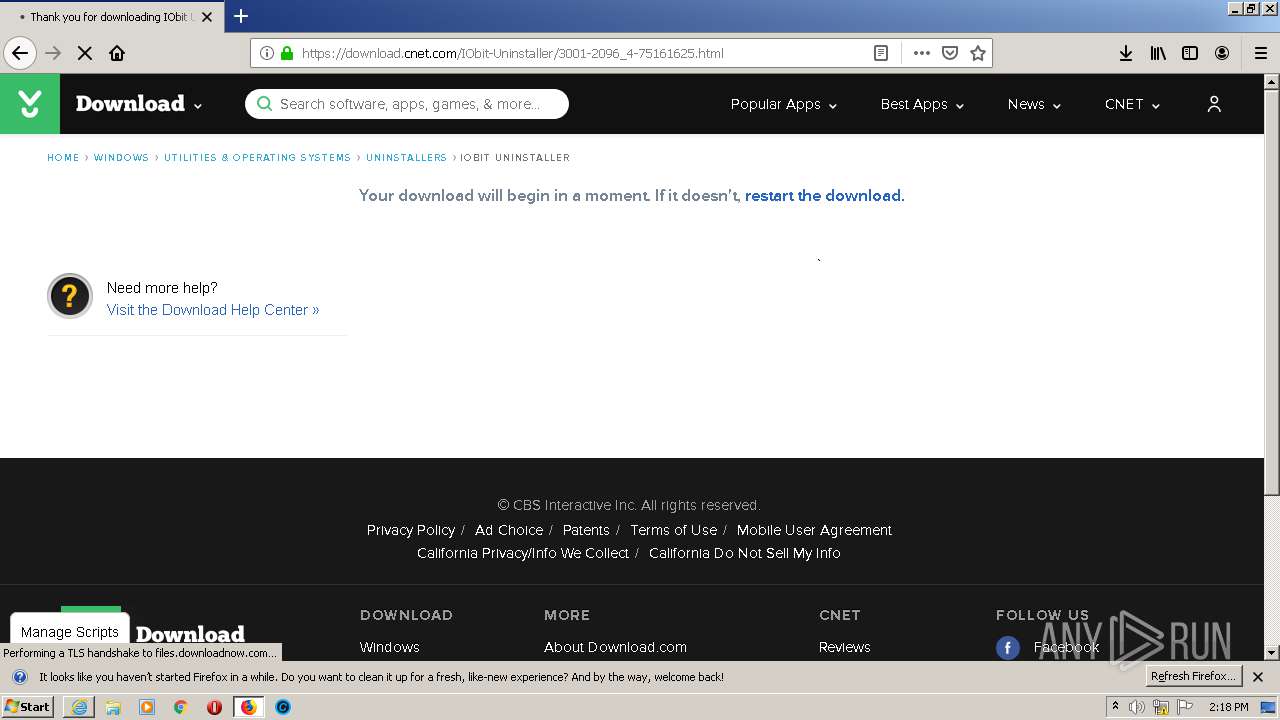The height and width of the screenshot is (720, 1280).
Task: Expand the Download dropdown menu
Action: (x=139, y=104)
